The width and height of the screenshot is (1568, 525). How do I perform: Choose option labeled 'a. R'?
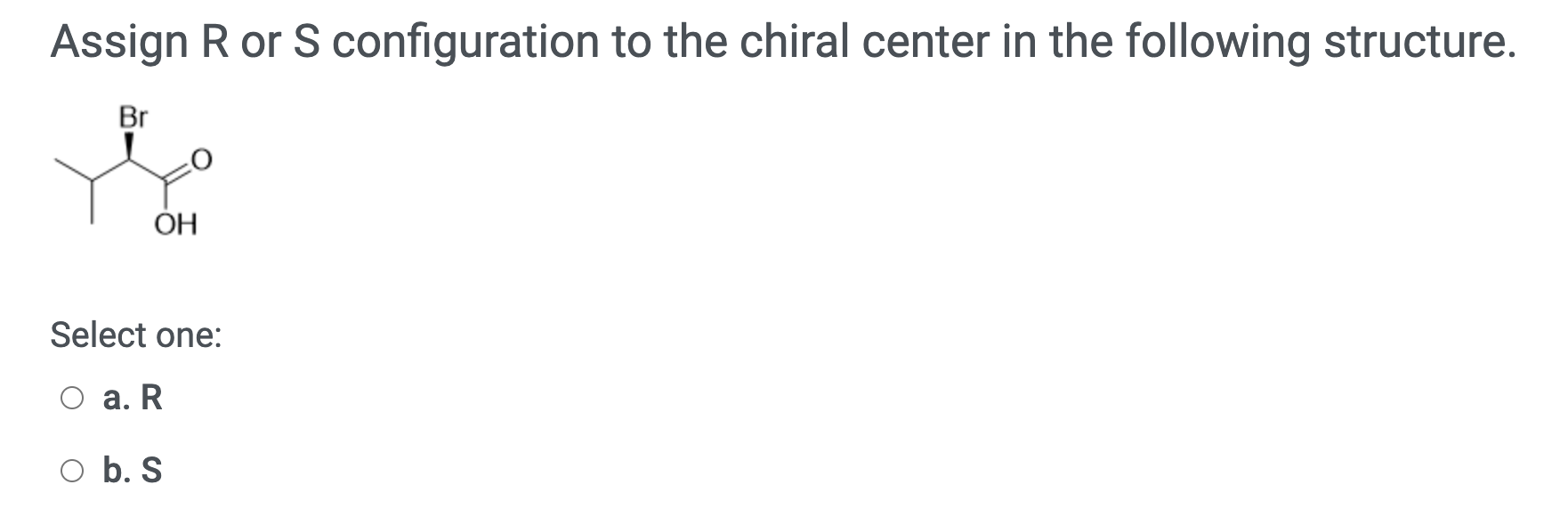(131, 397)
